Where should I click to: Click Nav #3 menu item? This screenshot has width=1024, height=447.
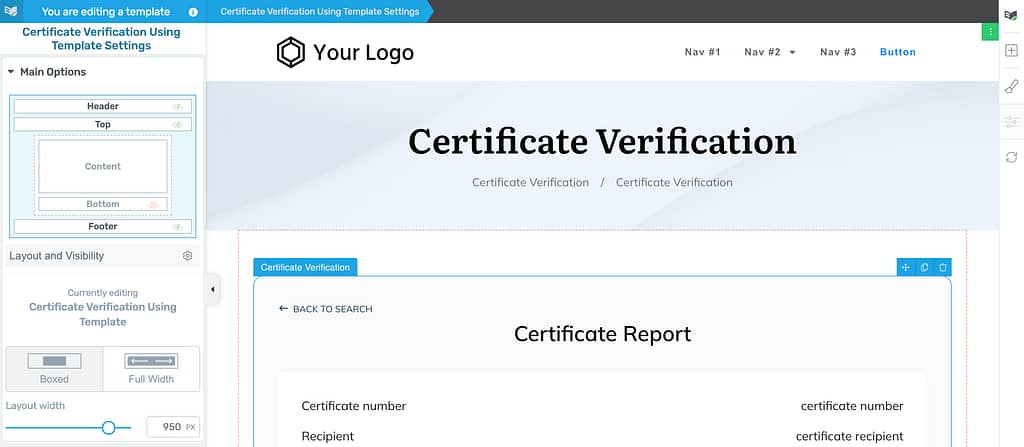point(838,52)
